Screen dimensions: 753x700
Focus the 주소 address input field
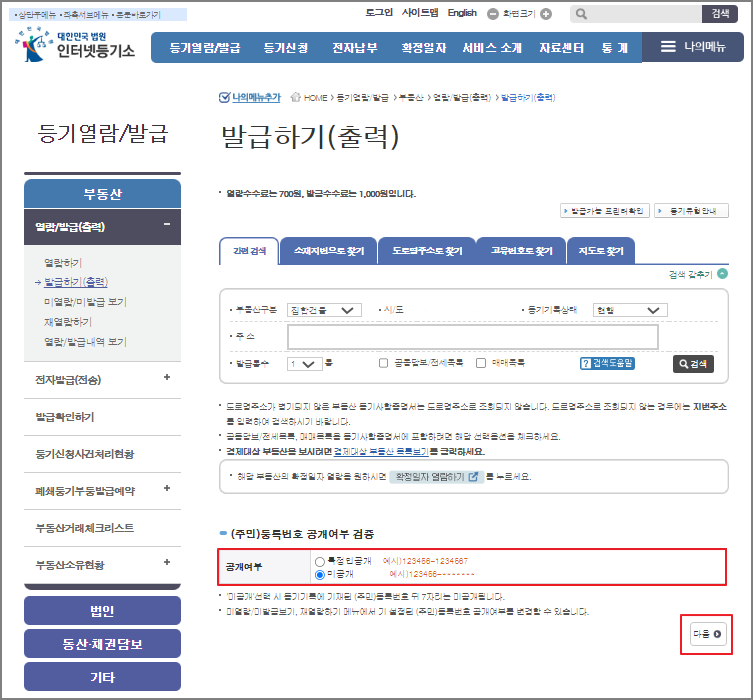(x=473, y=337)
